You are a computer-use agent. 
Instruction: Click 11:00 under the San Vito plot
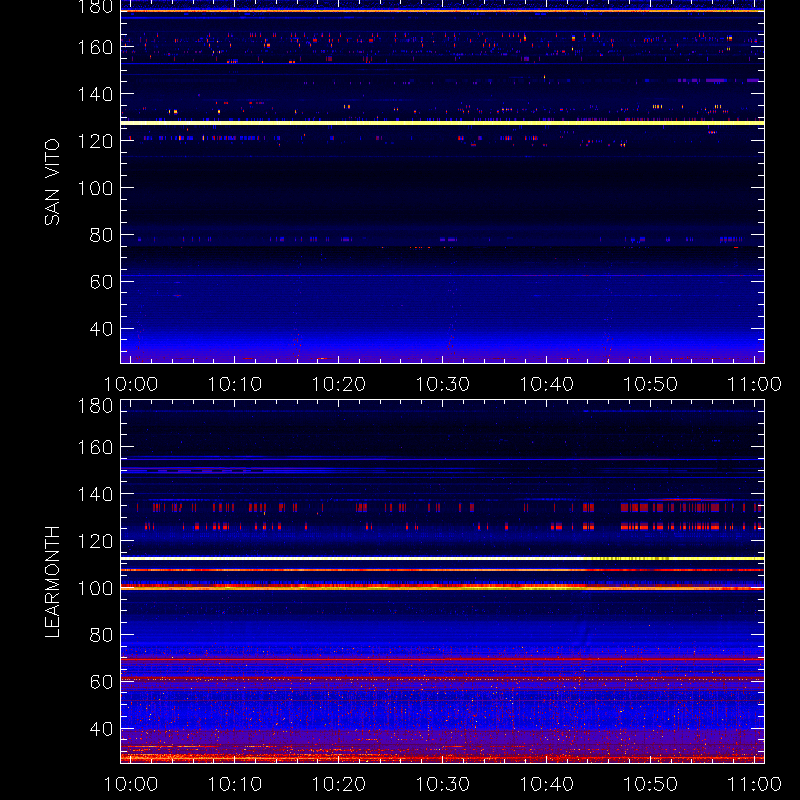coord(754,384)
